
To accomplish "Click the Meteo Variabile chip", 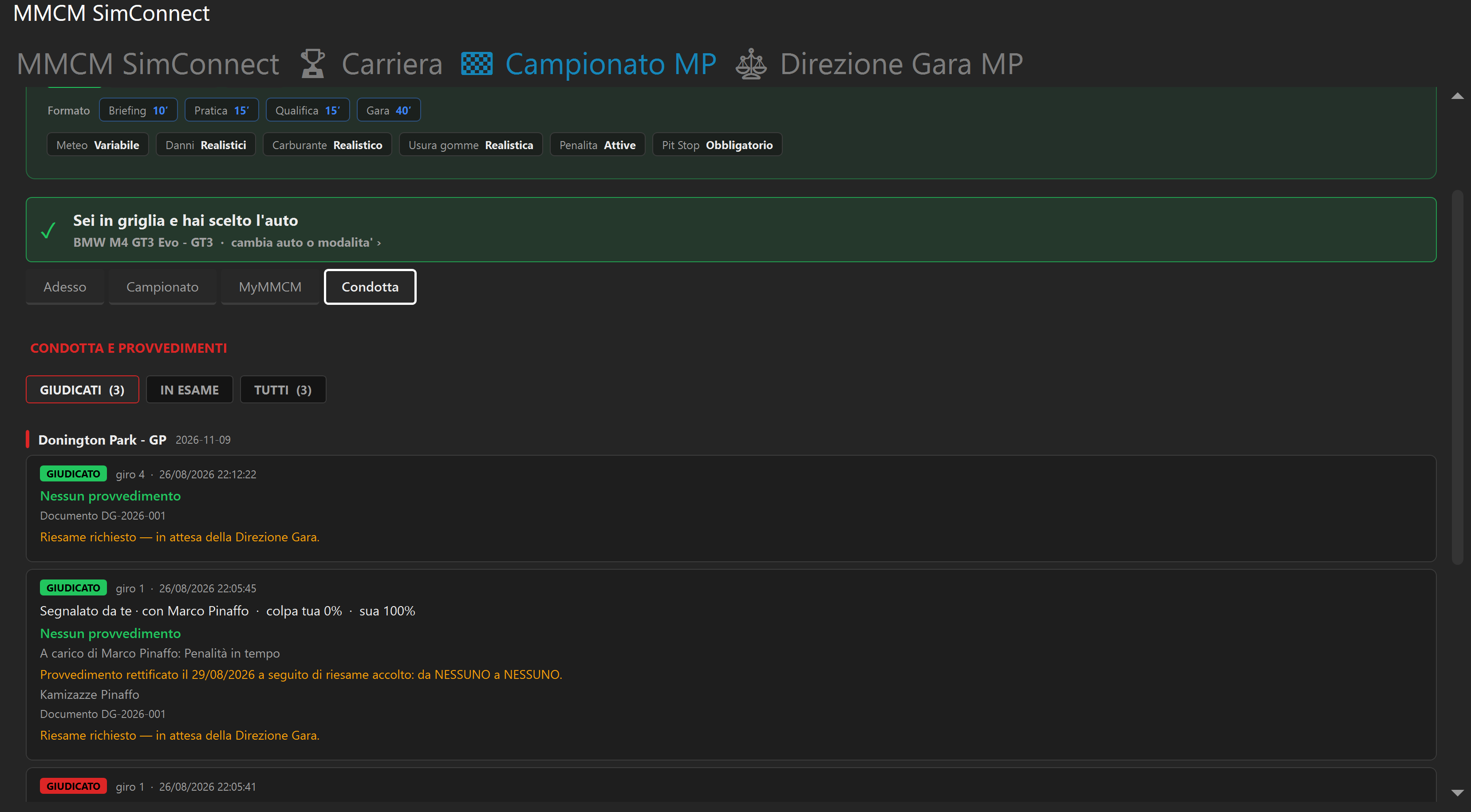I will (98, 145).
